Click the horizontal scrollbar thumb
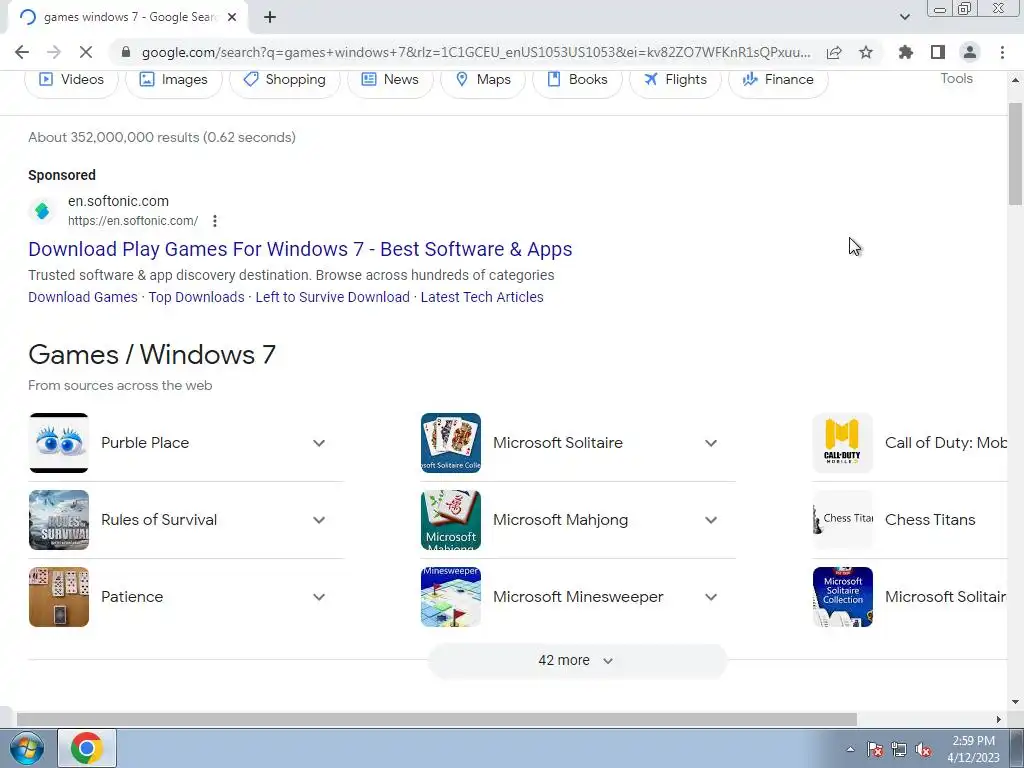The height and width of the screenshot is (768, 1024). tap(436, 719)
